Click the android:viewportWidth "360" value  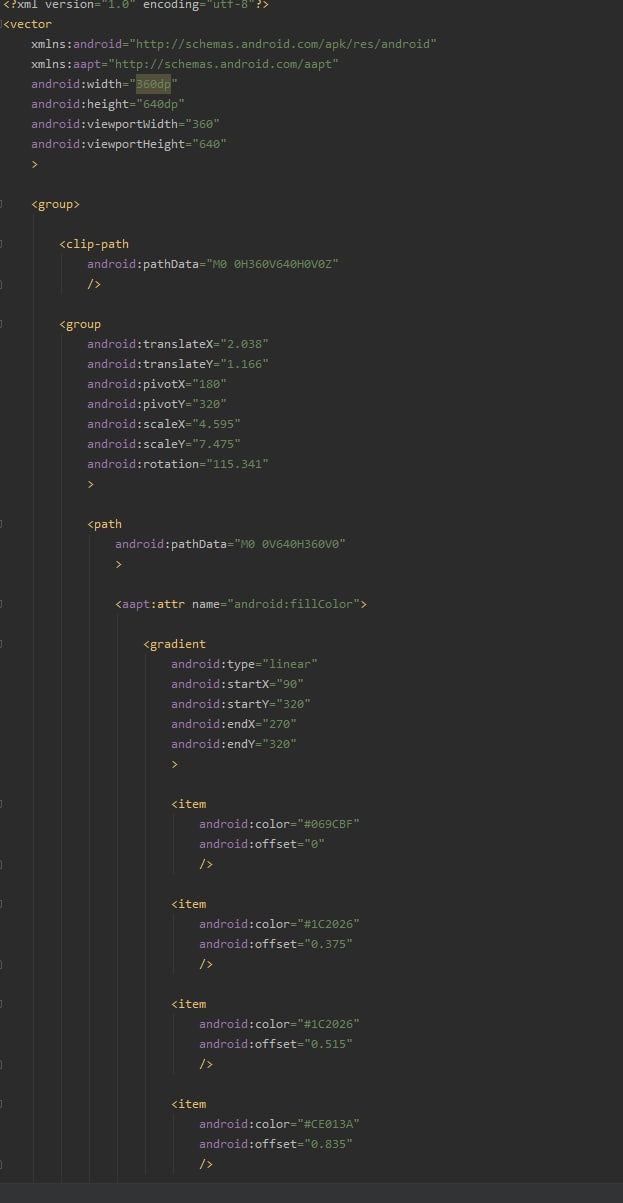[200, 124]
